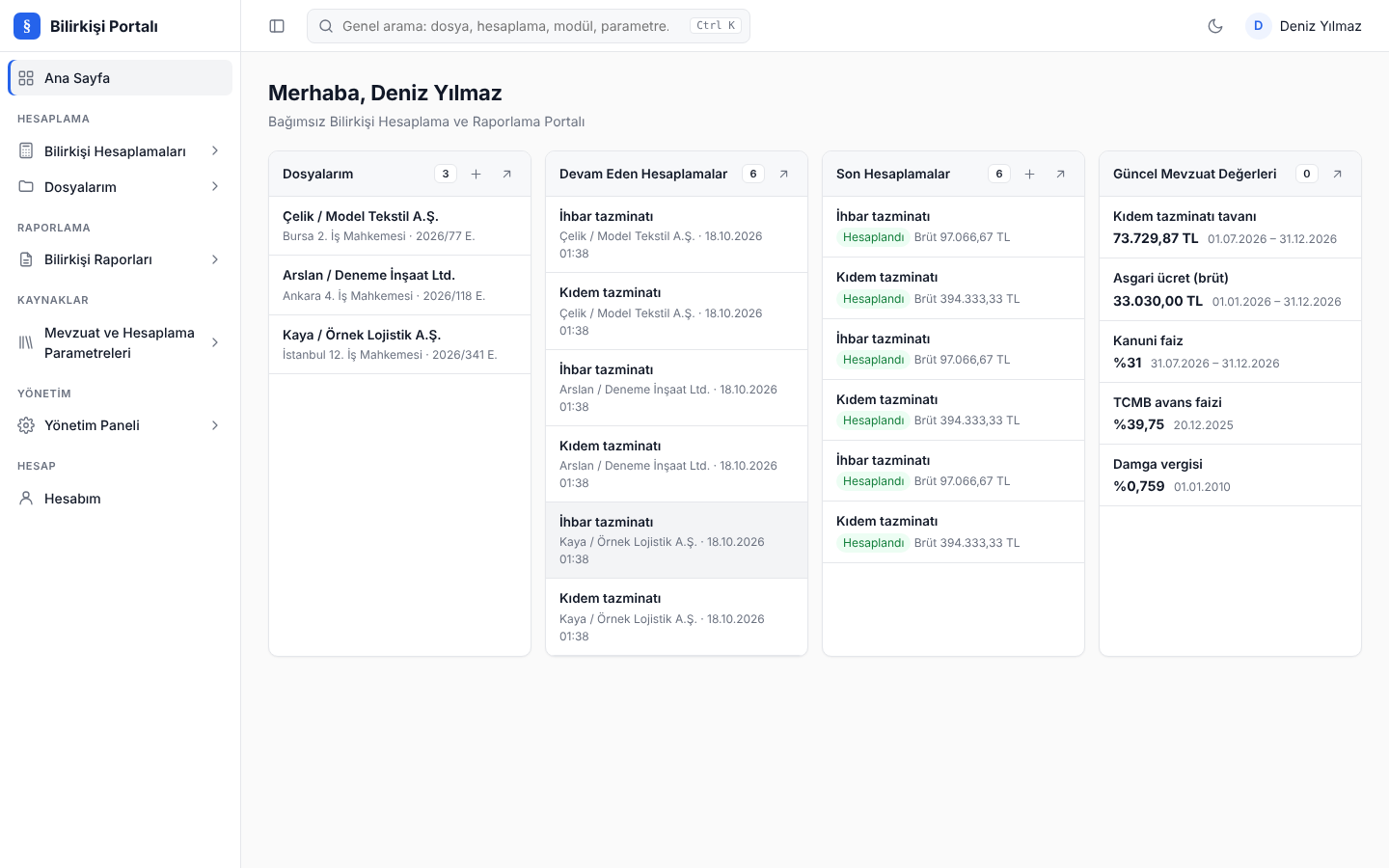The image size is (1389, 868).
Task: Open ongoing İhbar tazminatı for Kaya / Örnek Lojistik
Action: click(x=676, y=540)
